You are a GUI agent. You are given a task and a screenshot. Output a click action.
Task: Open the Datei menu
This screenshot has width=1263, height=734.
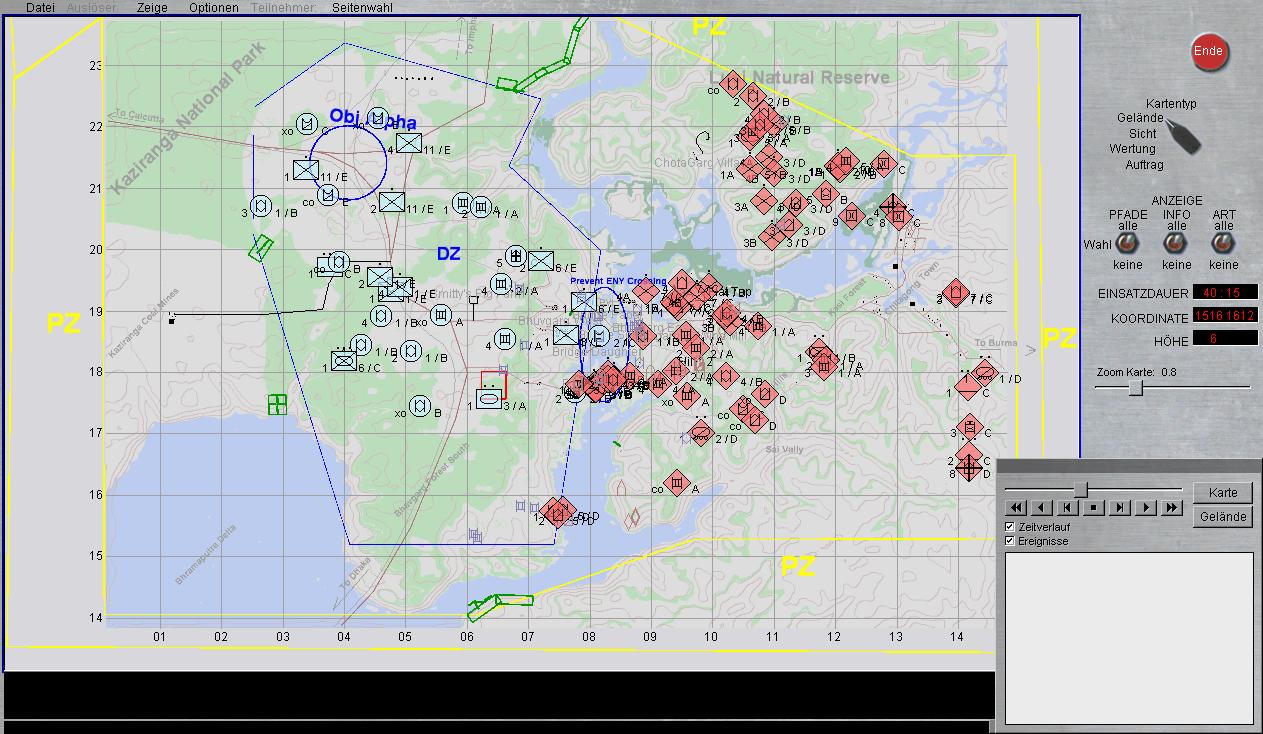pyautogui.click(x=40, y=8)
